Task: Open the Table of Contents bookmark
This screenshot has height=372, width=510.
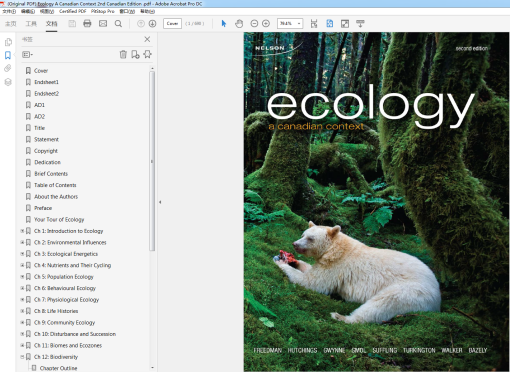Action: [55, 185]
